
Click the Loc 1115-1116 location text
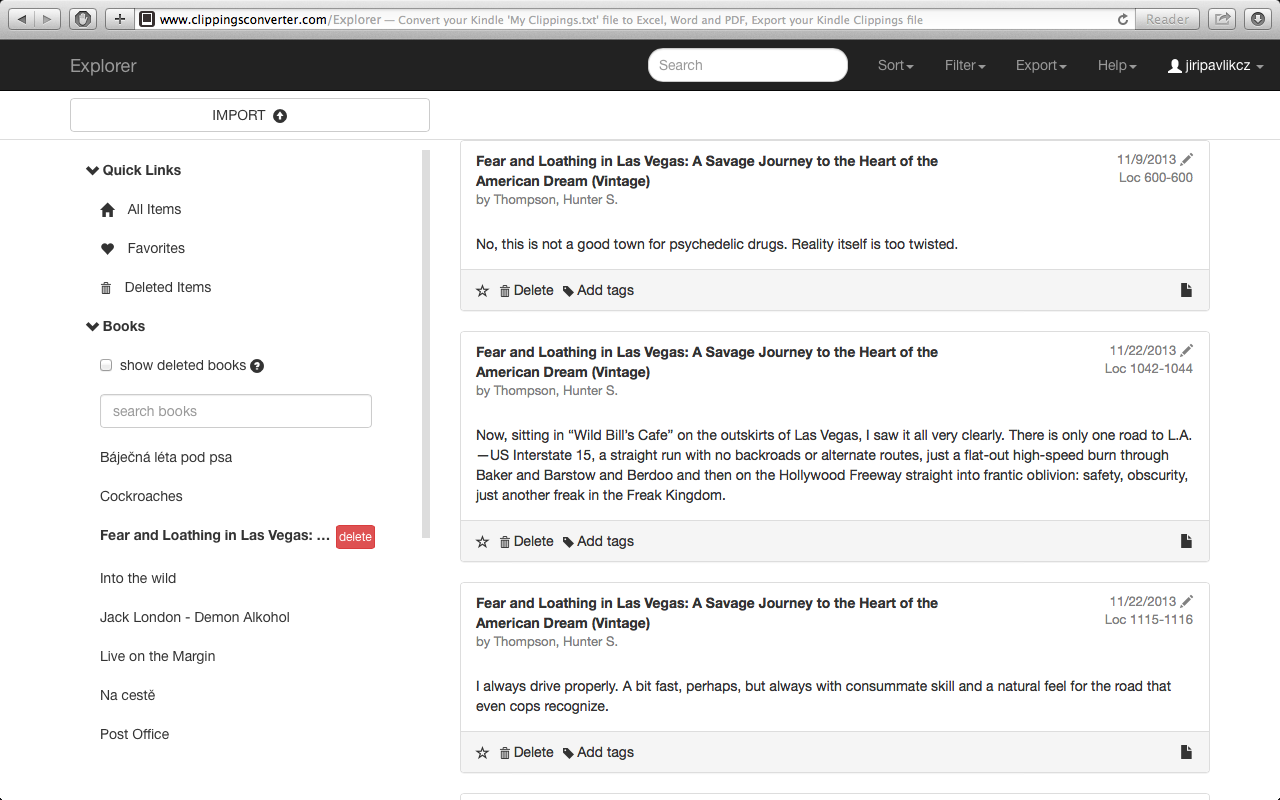1149,620
